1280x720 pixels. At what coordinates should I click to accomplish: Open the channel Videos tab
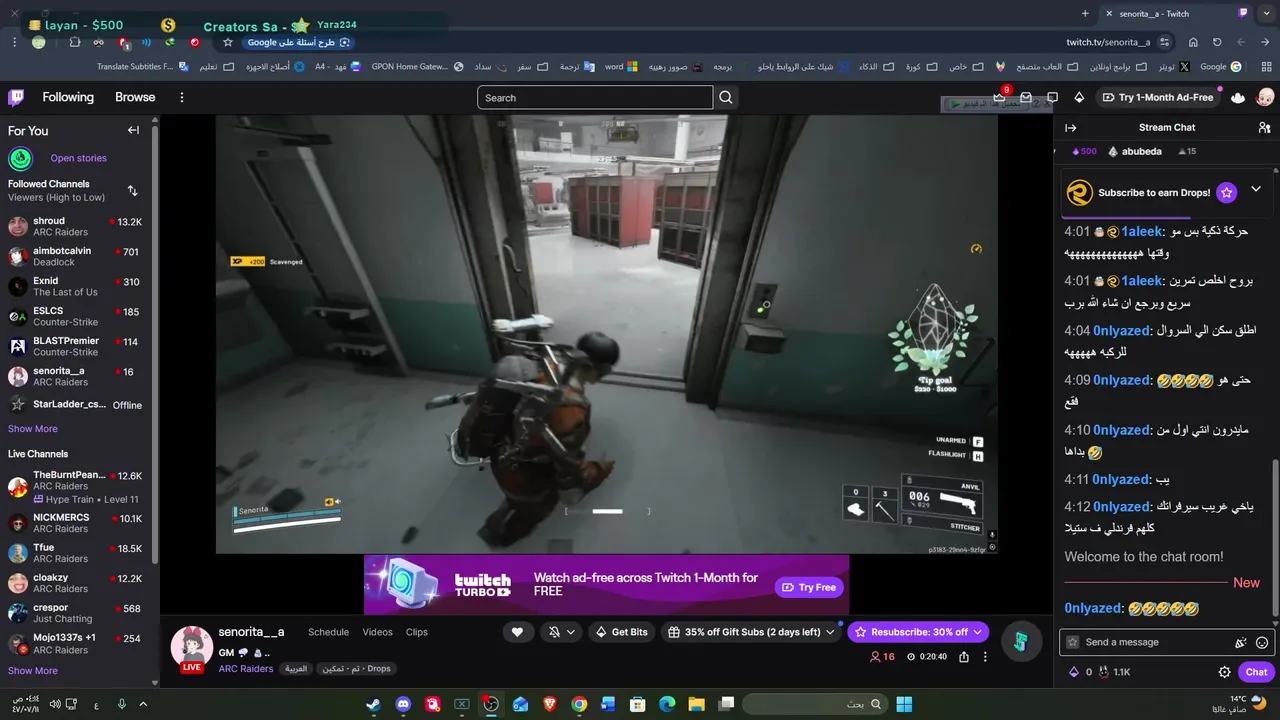(x=377, y=632)
